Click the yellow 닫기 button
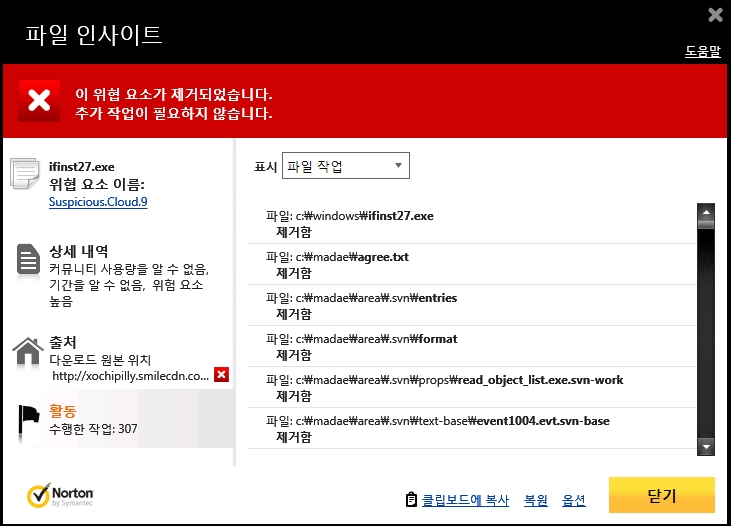This screenshot has height=526, width=731. click(662, 495)
